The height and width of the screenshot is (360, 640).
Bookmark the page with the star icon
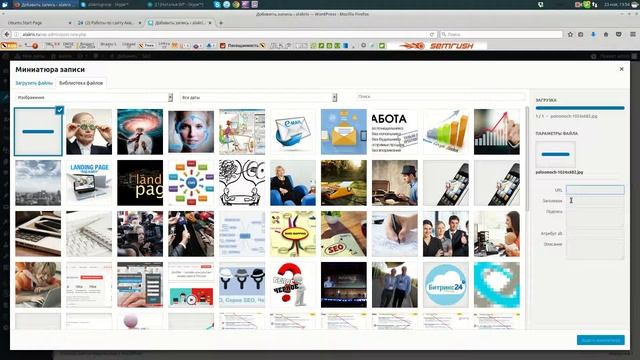[570, 35]
